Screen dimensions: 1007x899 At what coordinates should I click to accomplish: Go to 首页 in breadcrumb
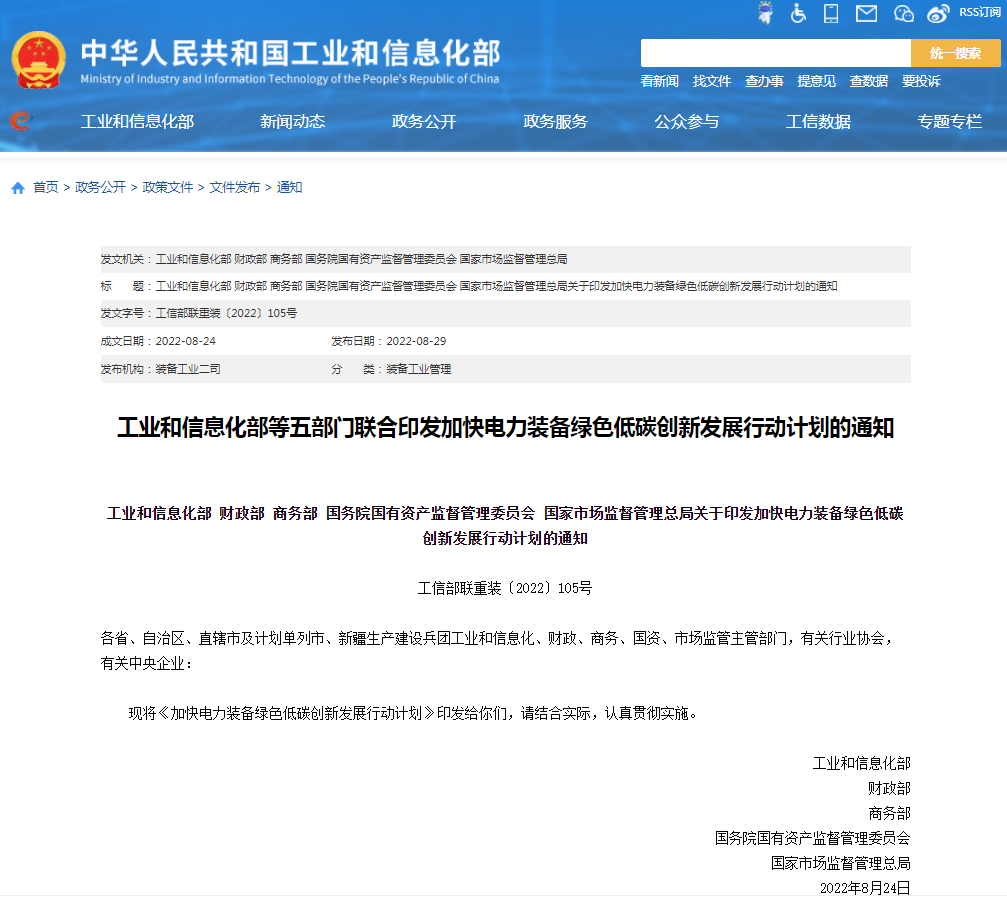(46, 187)
